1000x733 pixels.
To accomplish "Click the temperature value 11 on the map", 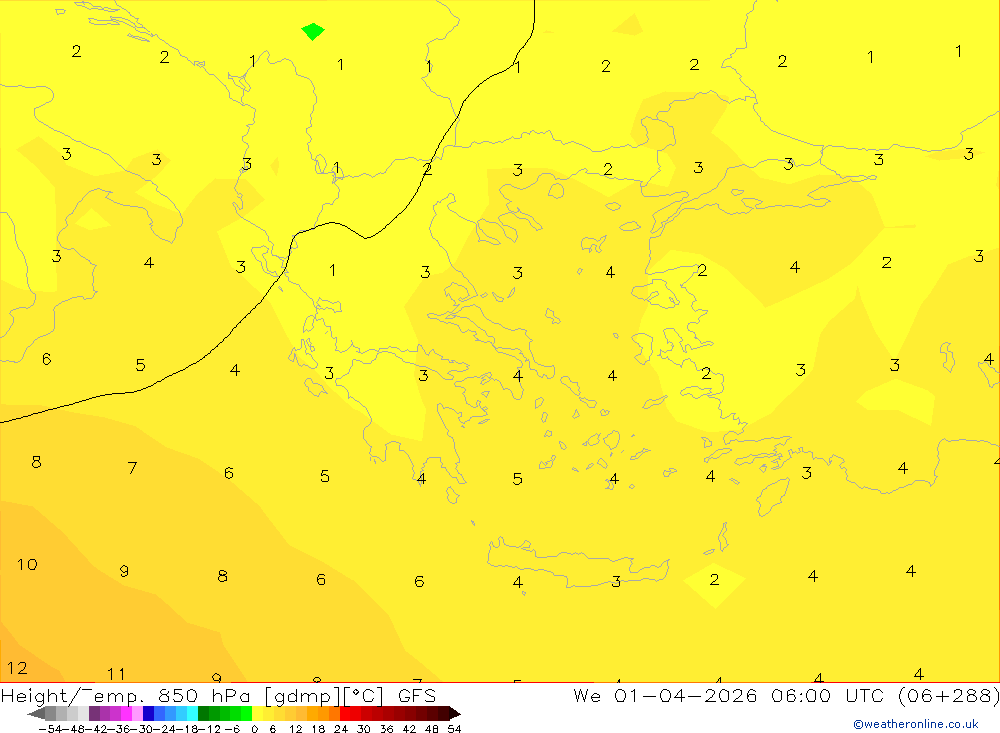I will point(115,674).
